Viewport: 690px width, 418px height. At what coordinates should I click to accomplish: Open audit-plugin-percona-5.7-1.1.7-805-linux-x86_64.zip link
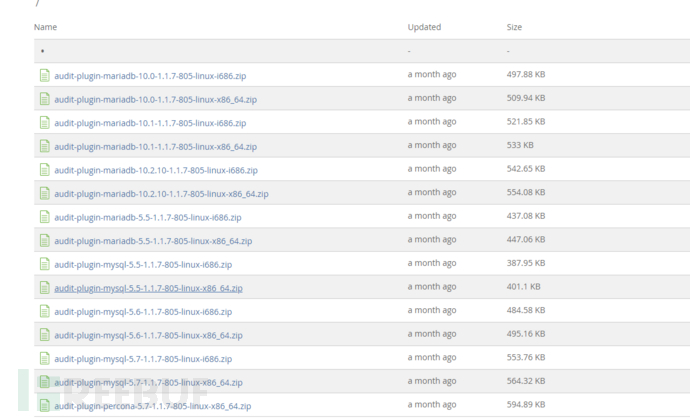(153, 406)
